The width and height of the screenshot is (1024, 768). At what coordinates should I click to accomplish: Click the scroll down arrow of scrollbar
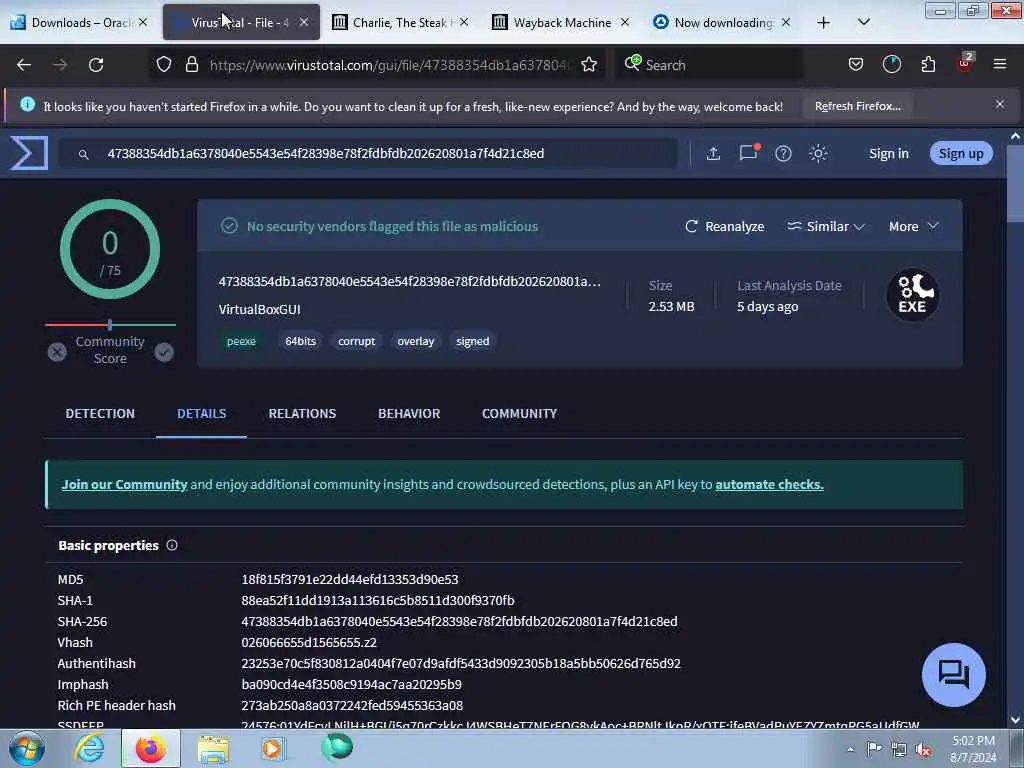click(1015, 720)
